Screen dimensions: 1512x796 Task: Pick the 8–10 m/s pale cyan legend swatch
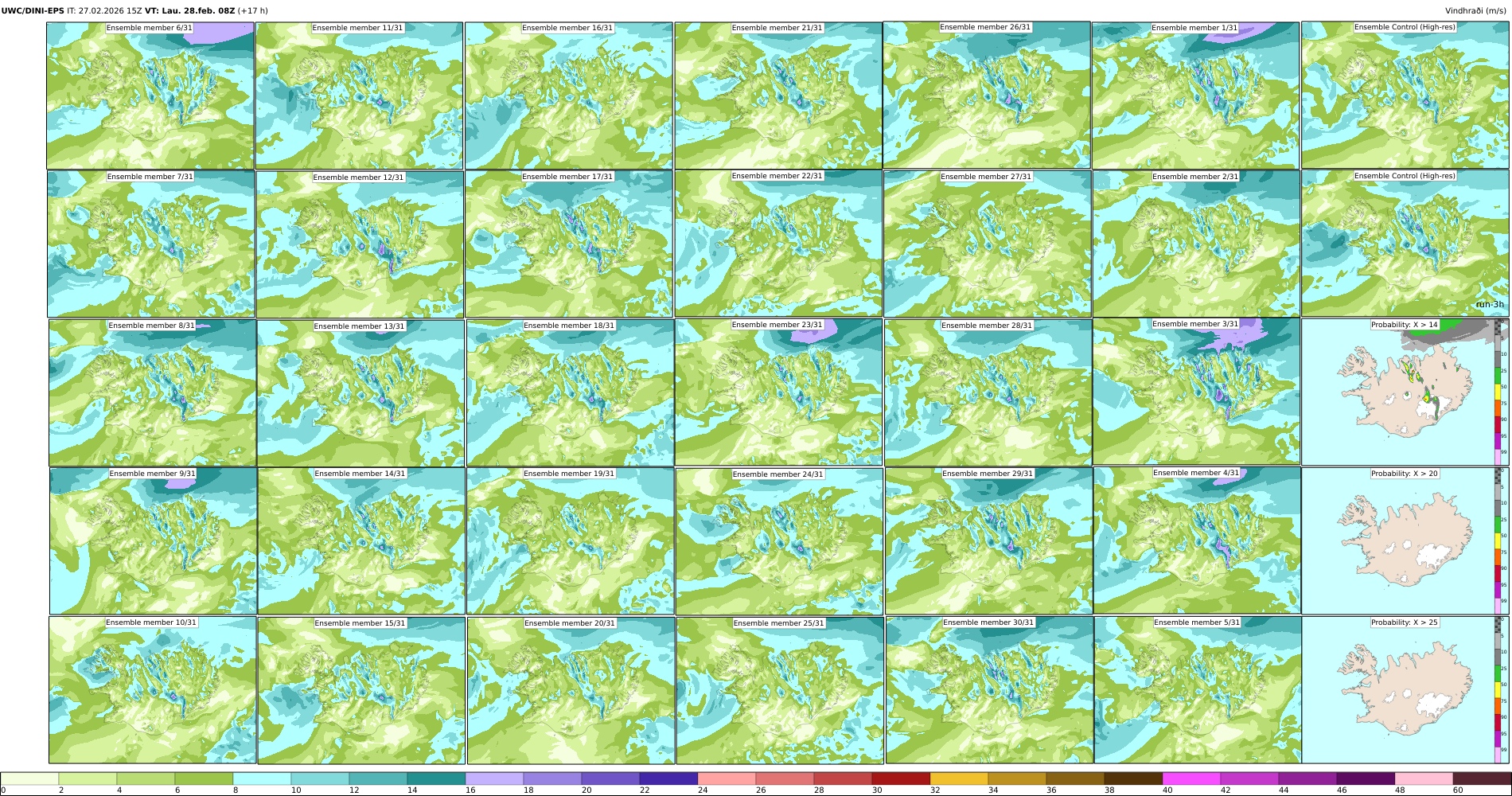262,779
